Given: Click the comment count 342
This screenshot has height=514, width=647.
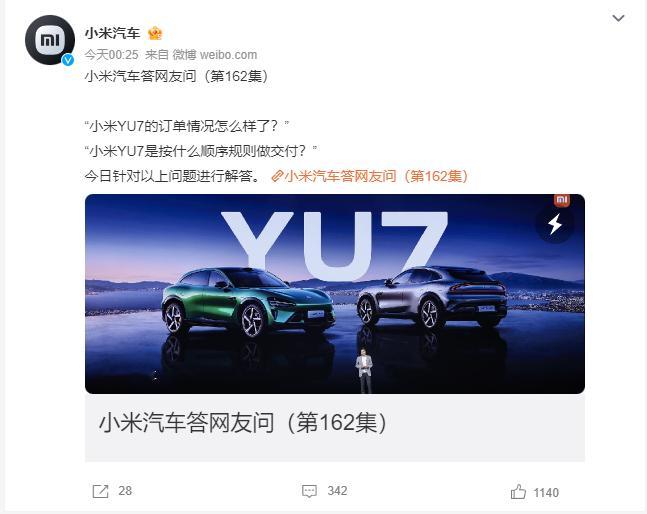Looking at the screenshot, I should [x=337, y=490].
